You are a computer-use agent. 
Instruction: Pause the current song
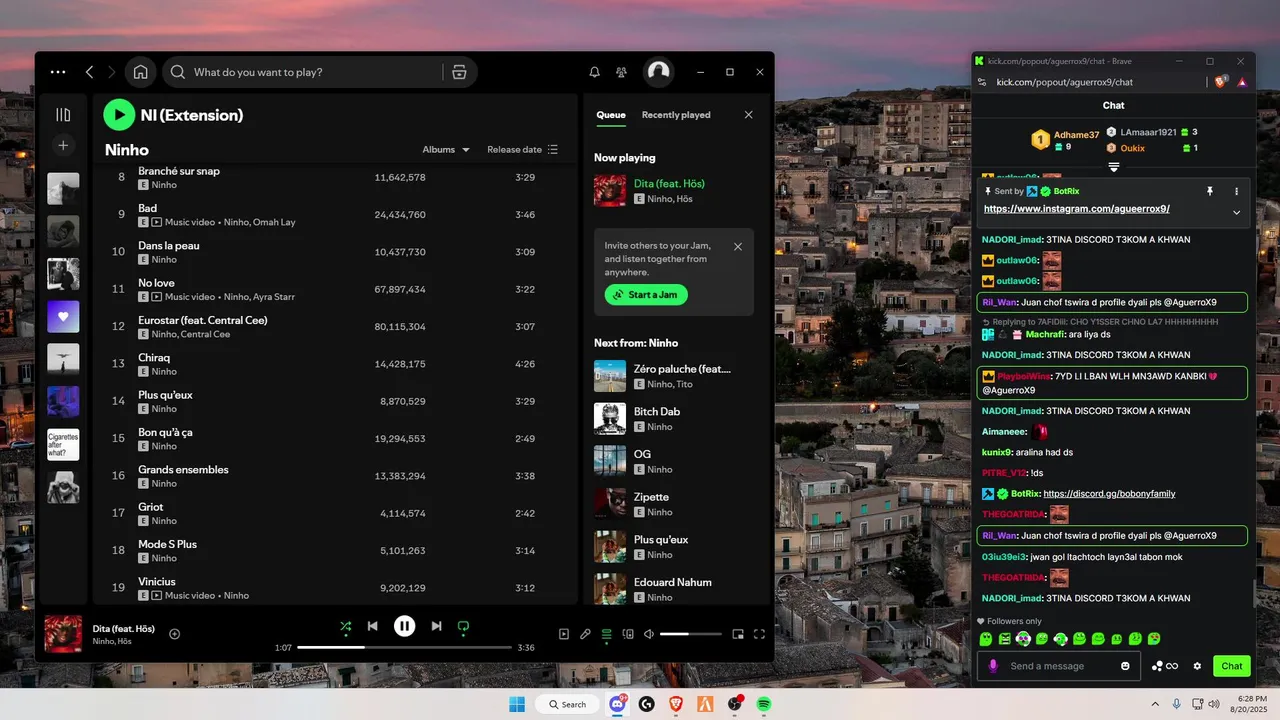pos(404,626)
